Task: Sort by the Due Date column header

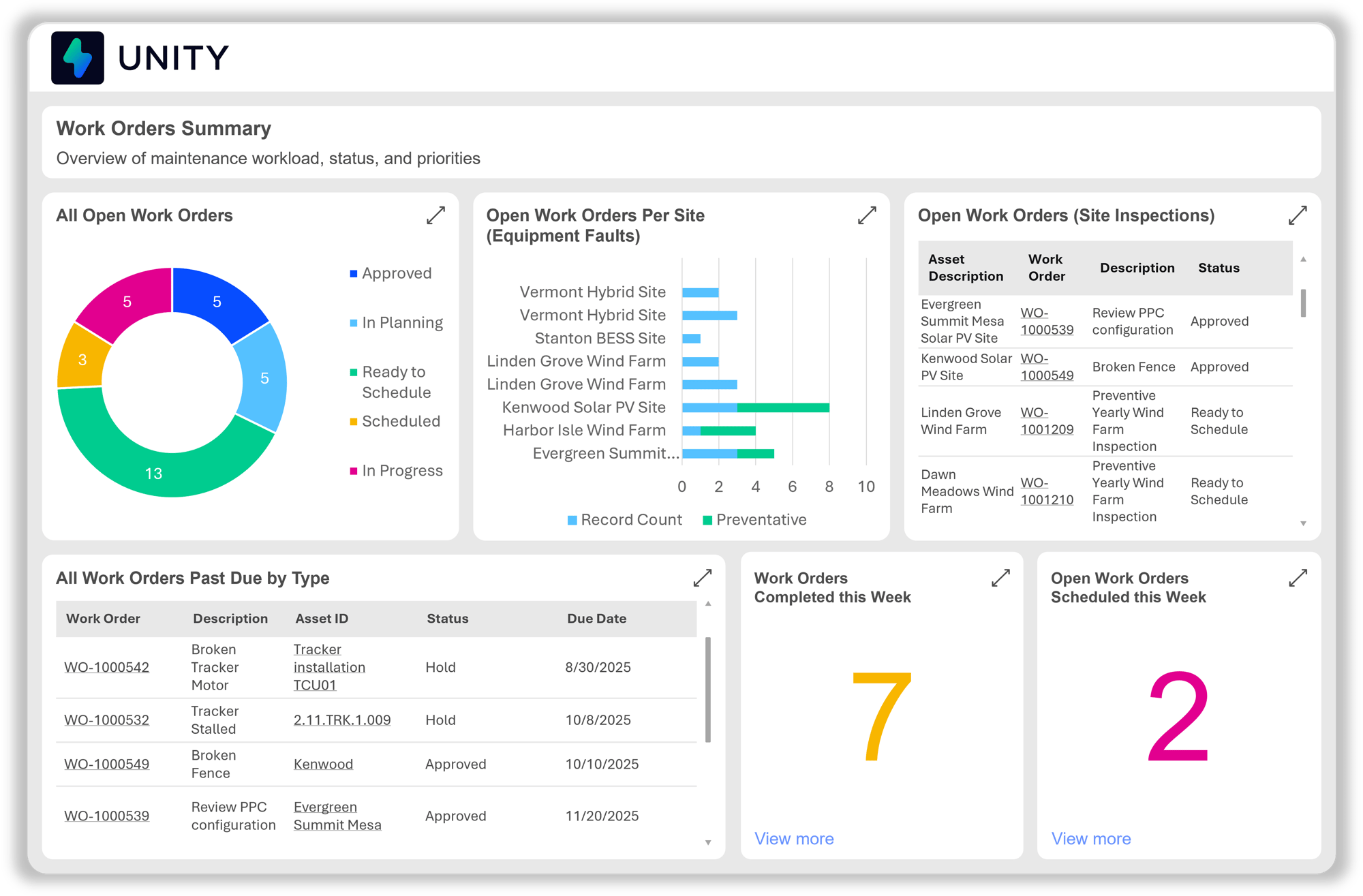Action: [x=596, y=619]
